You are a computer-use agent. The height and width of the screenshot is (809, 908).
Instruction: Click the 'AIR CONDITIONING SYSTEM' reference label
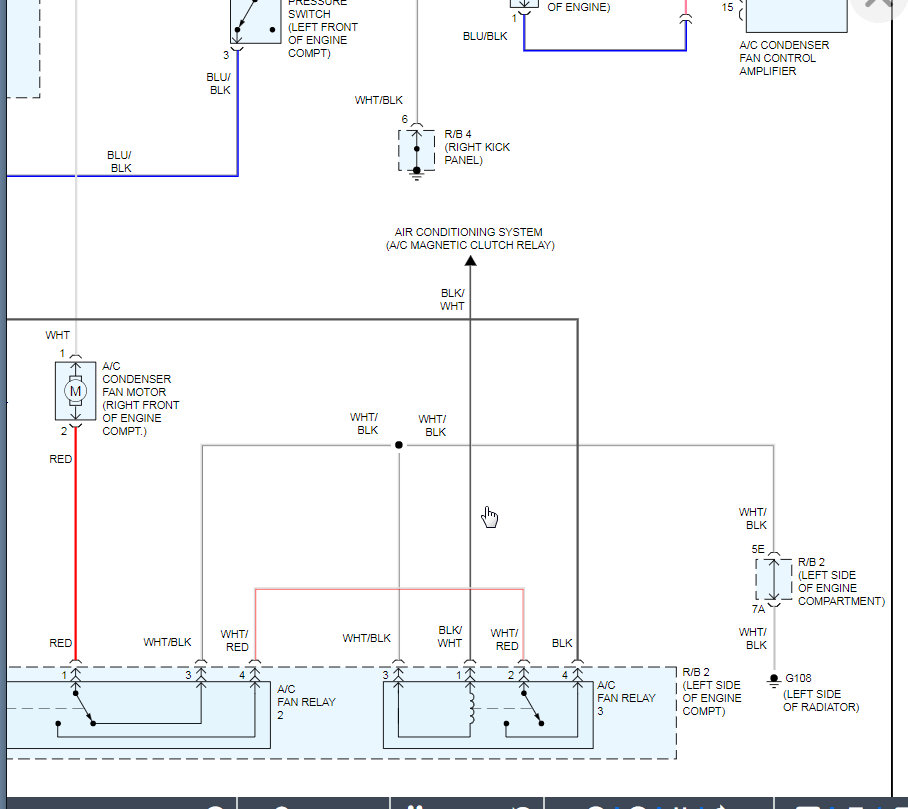point(469,232)
